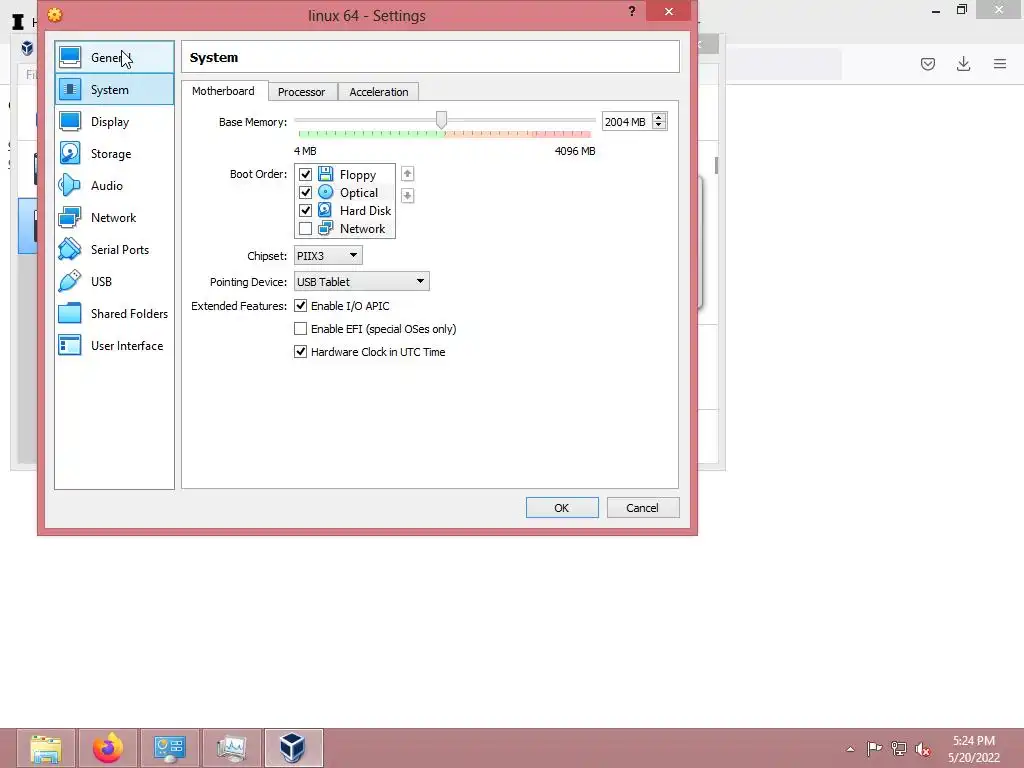Open Storage settings disk icon

(x=70, y=153)
